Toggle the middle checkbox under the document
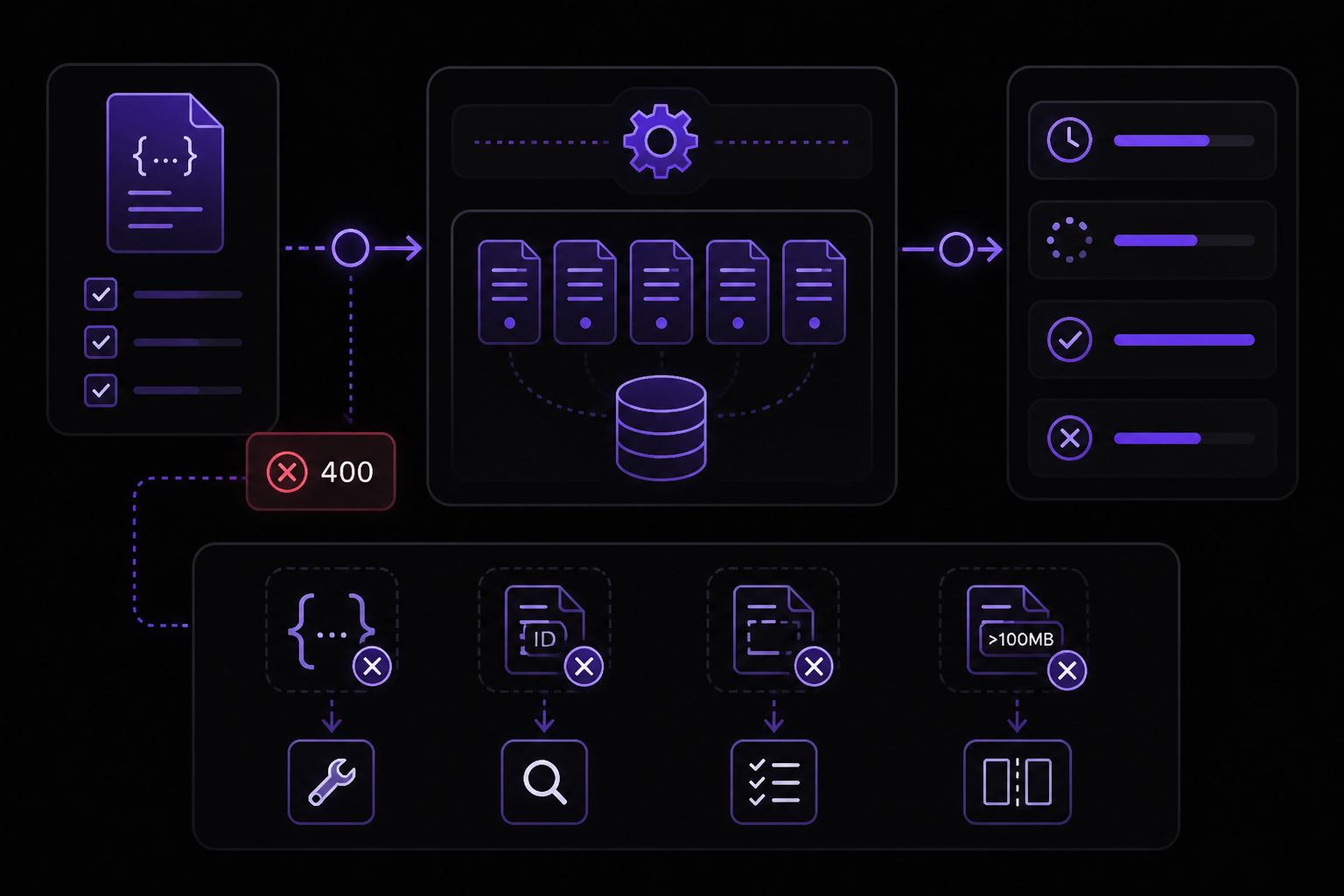 (x=101, y=341)
